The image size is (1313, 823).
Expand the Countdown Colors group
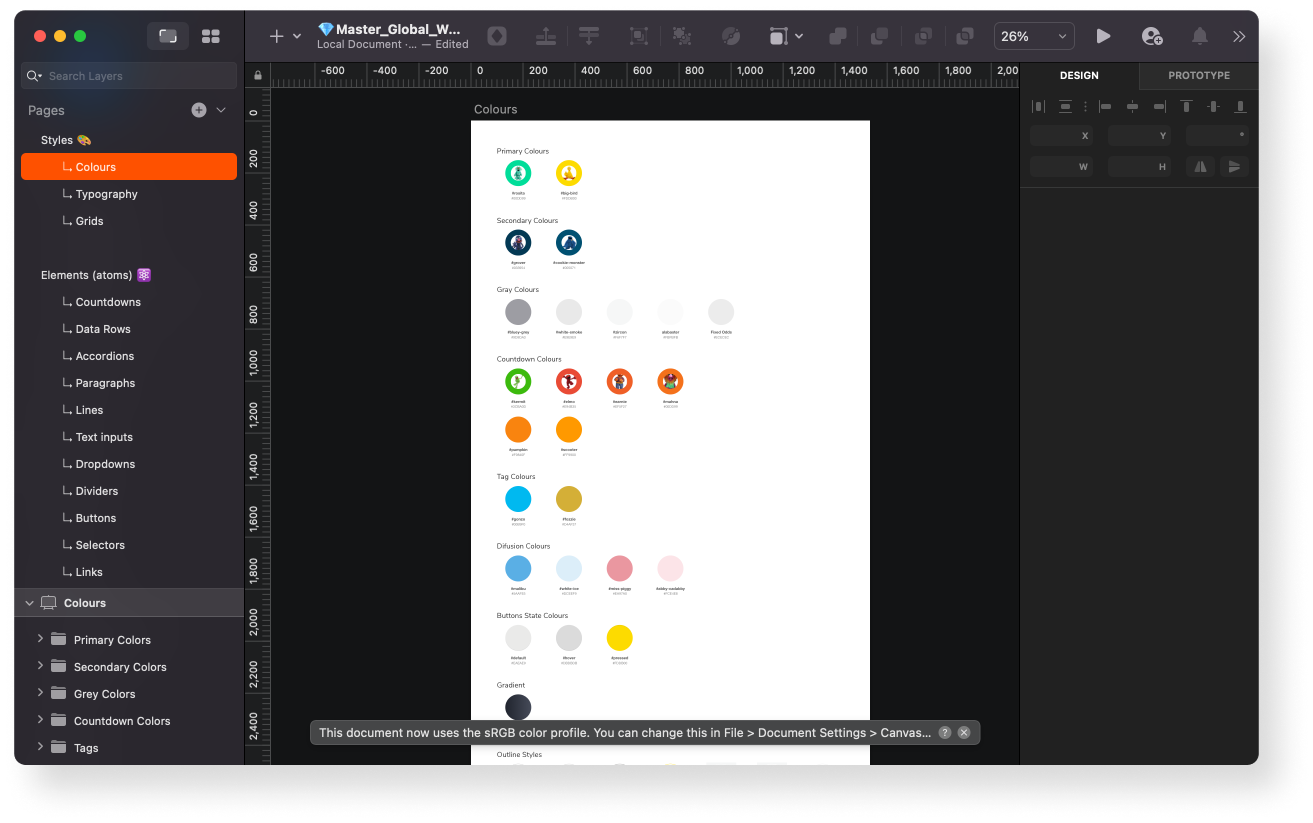point(40,719)
